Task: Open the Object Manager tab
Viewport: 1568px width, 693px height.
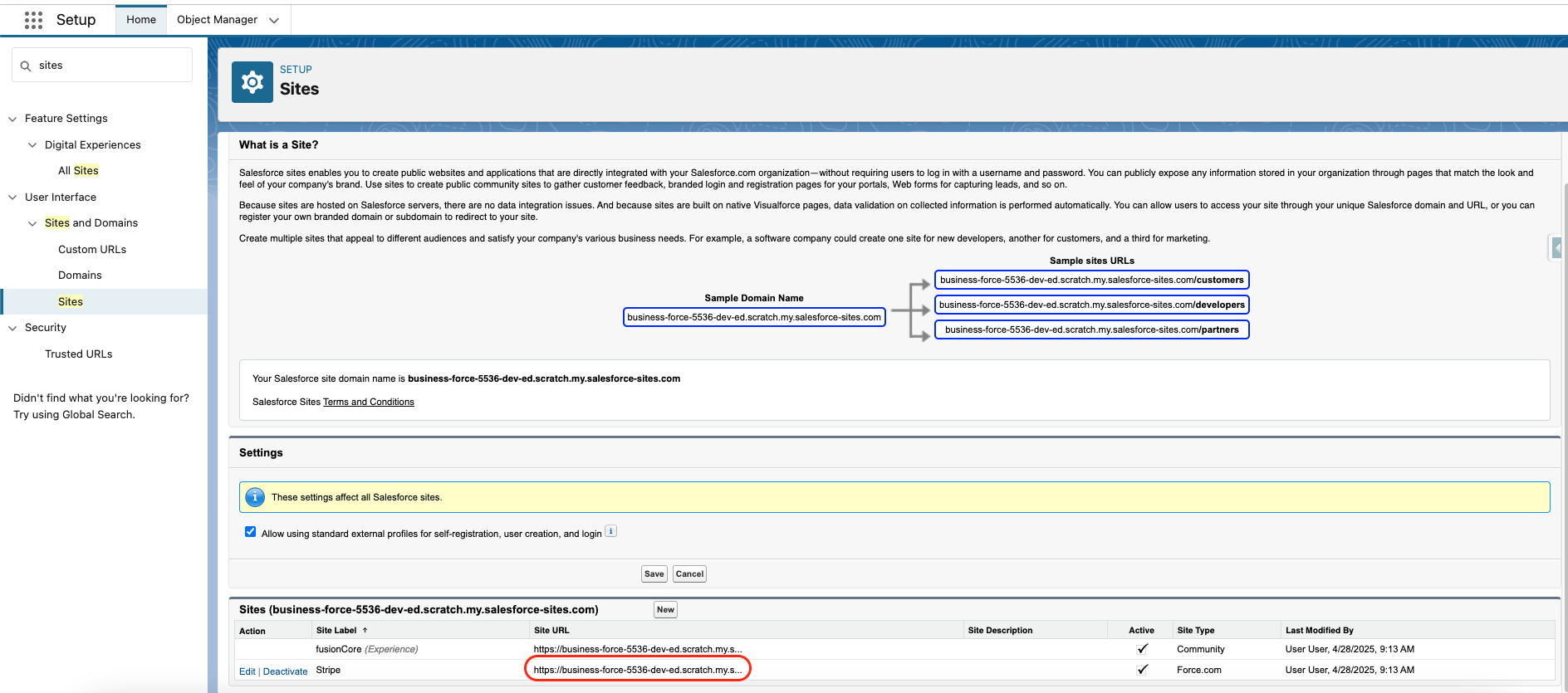Action: pos(217,20)
